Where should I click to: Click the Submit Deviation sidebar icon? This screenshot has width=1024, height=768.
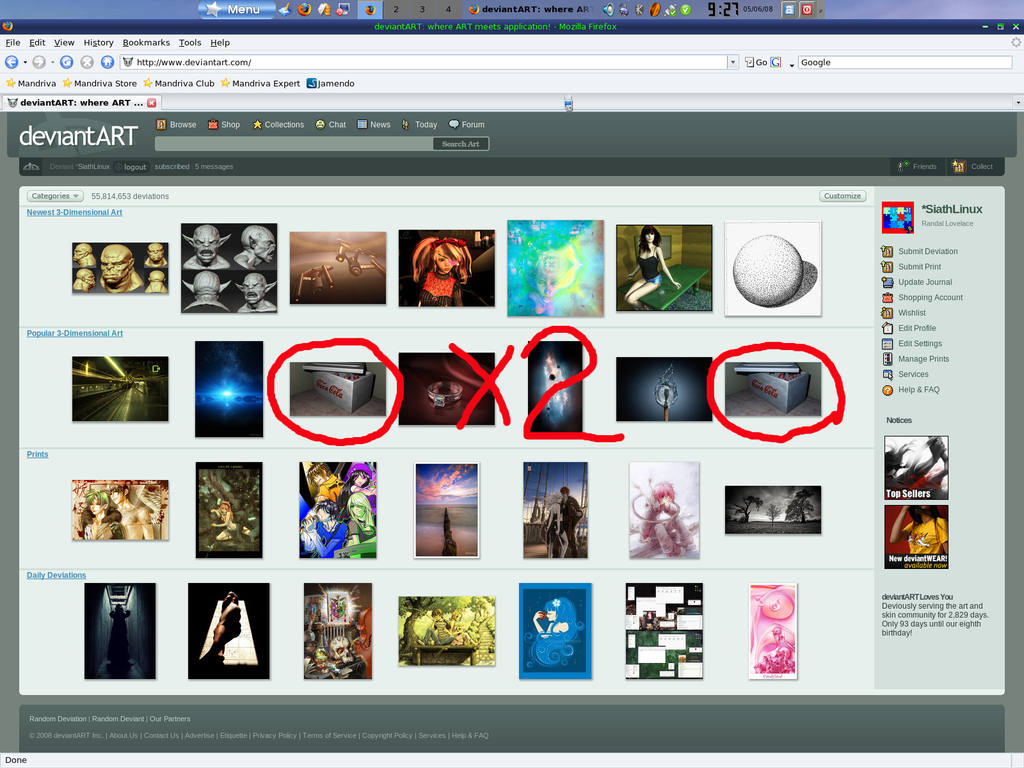(887, 251)
